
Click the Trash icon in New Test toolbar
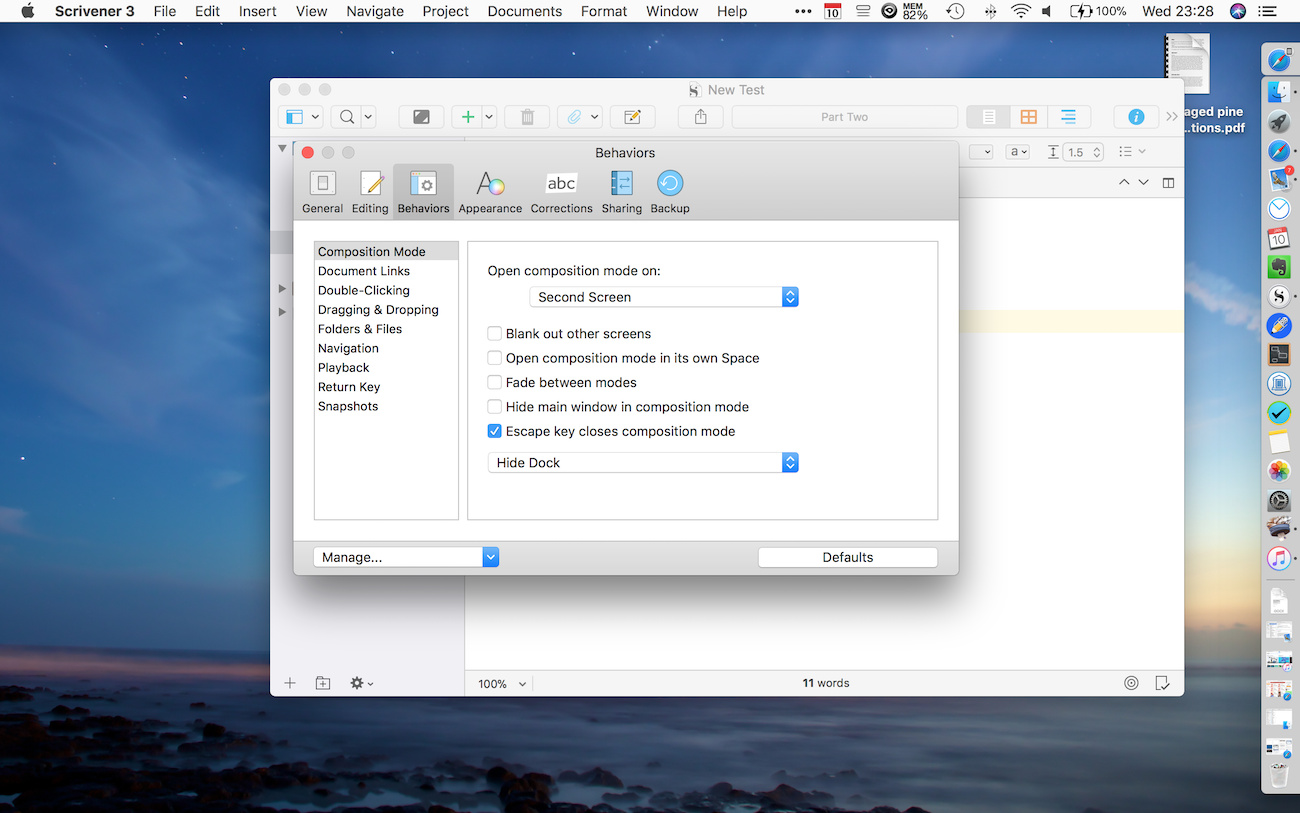click(527, 117)
